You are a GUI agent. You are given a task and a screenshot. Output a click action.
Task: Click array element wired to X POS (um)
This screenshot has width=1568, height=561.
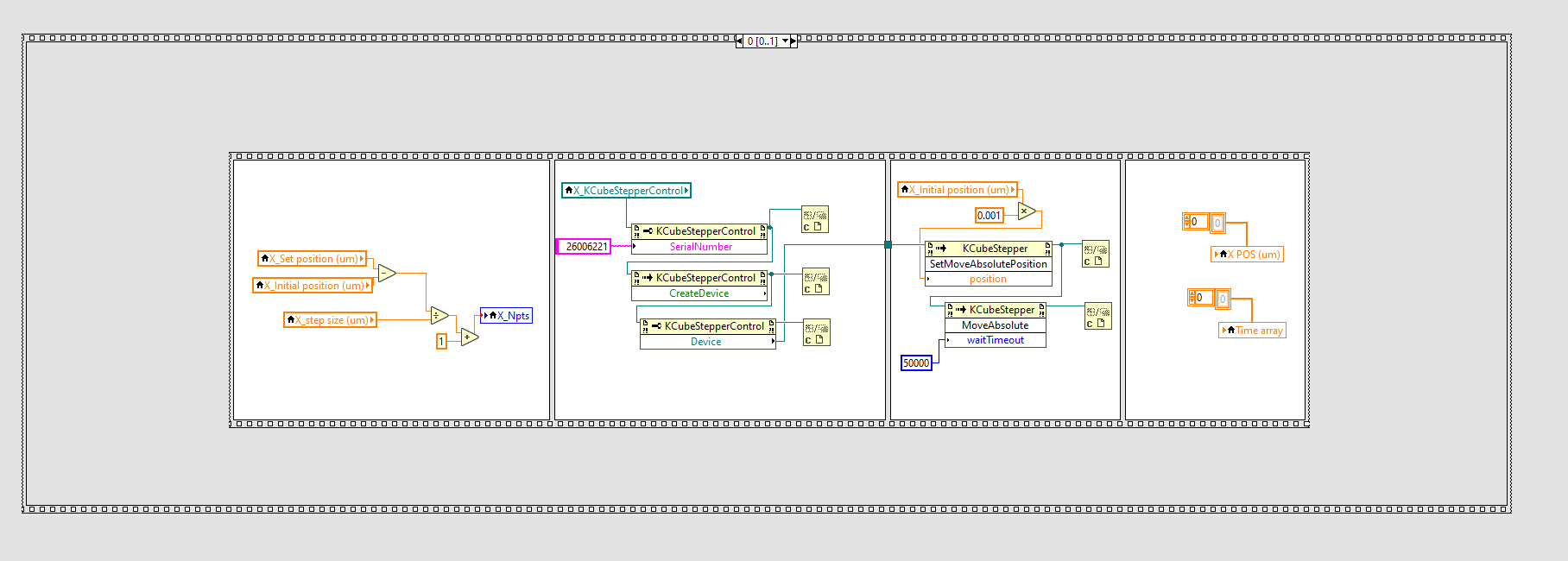click(1217, 223)
